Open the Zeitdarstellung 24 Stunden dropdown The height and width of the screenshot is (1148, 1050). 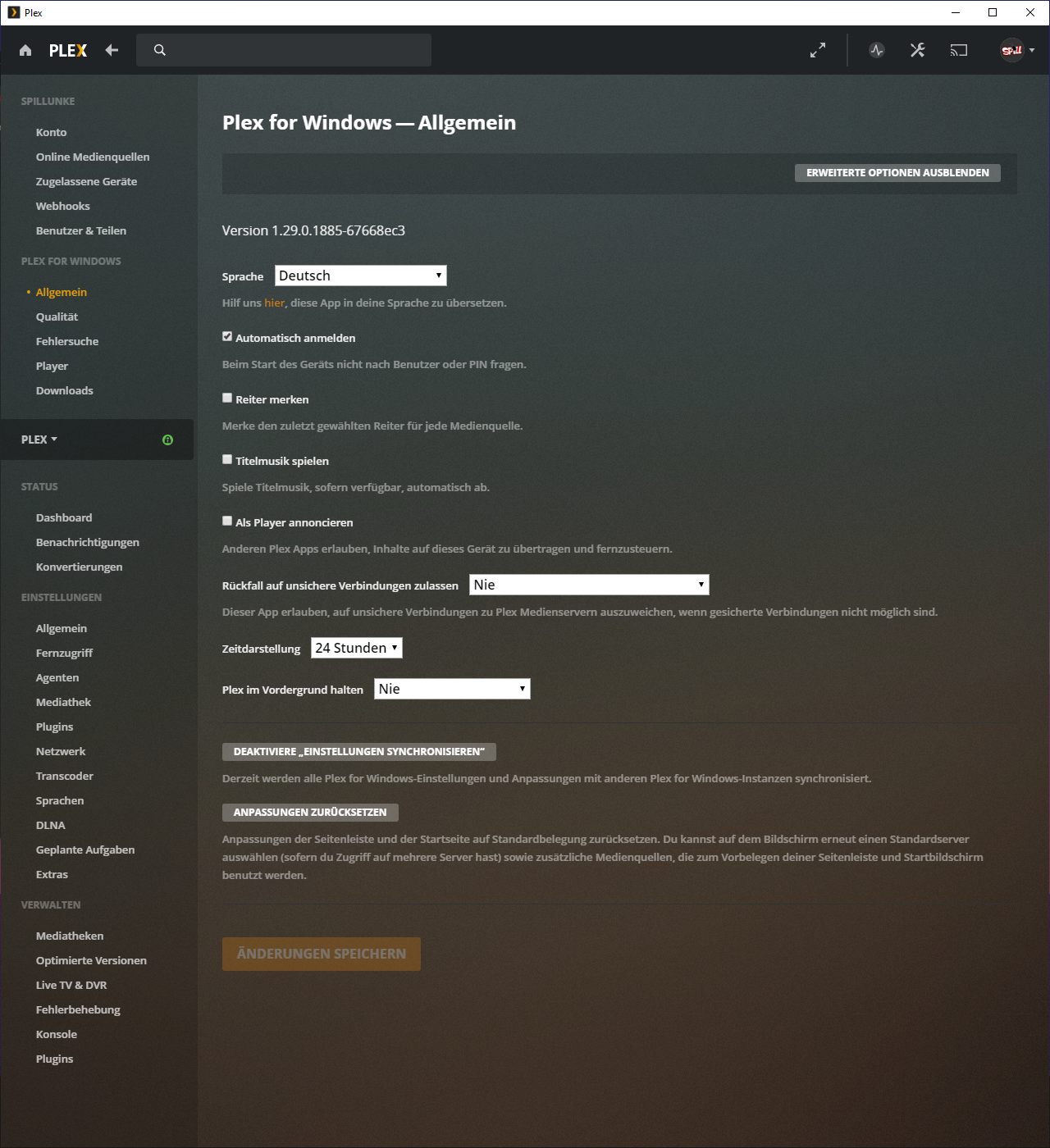coord(357,648)
